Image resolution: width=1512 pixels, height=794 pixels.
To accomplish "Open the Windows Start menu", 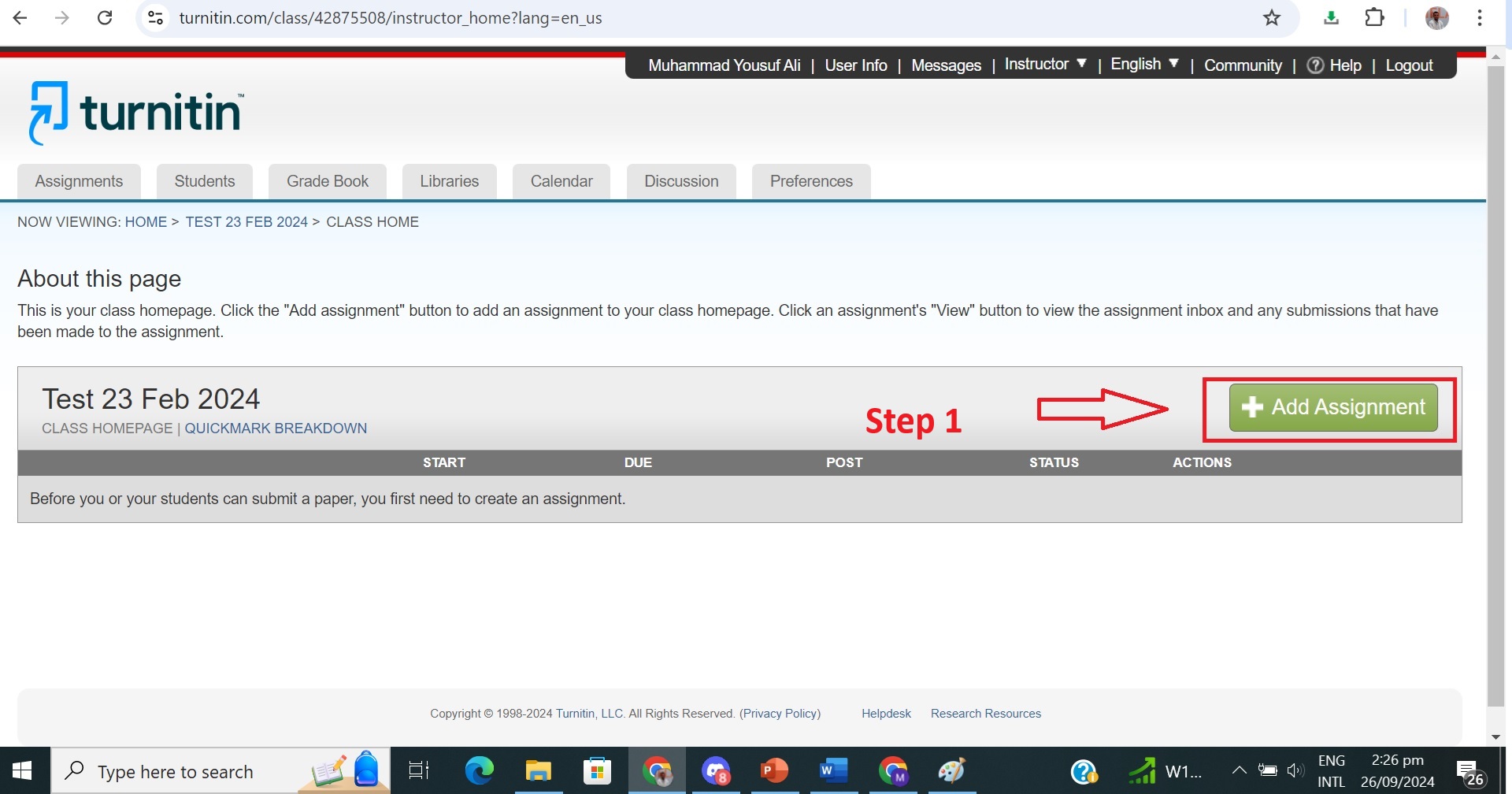I will click(22, 771).
